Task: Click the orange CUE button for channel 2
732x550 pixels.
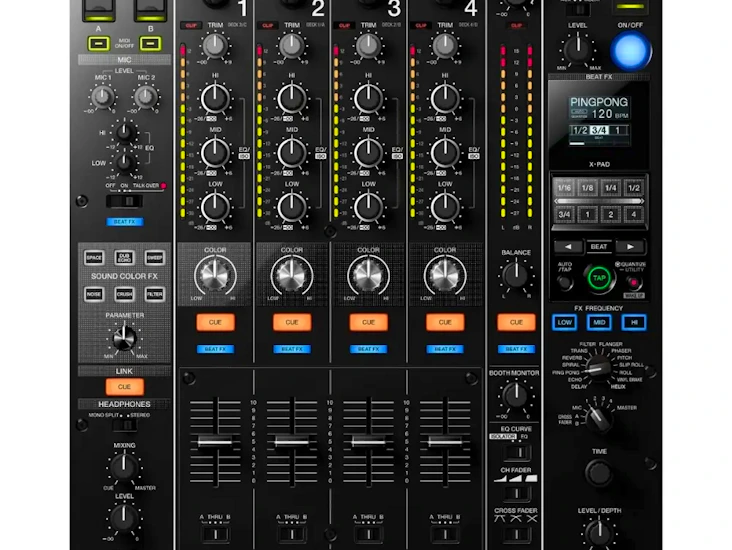Action: [x=292, y=322]
